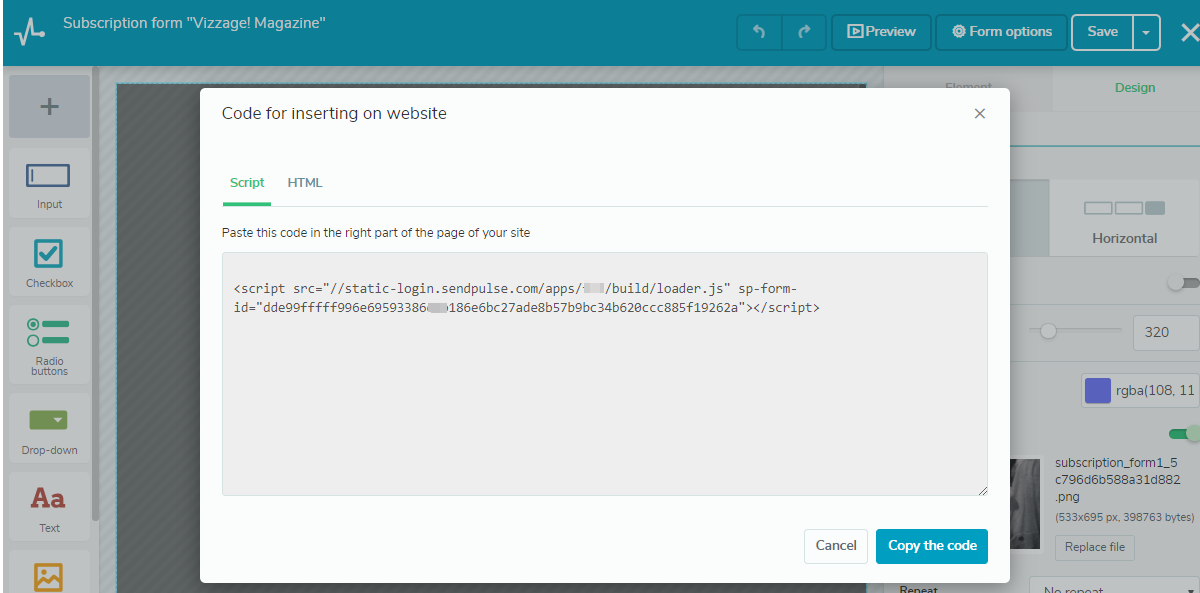Open Form options
Screen dimensions: 1200x593
click(1001, 32)
